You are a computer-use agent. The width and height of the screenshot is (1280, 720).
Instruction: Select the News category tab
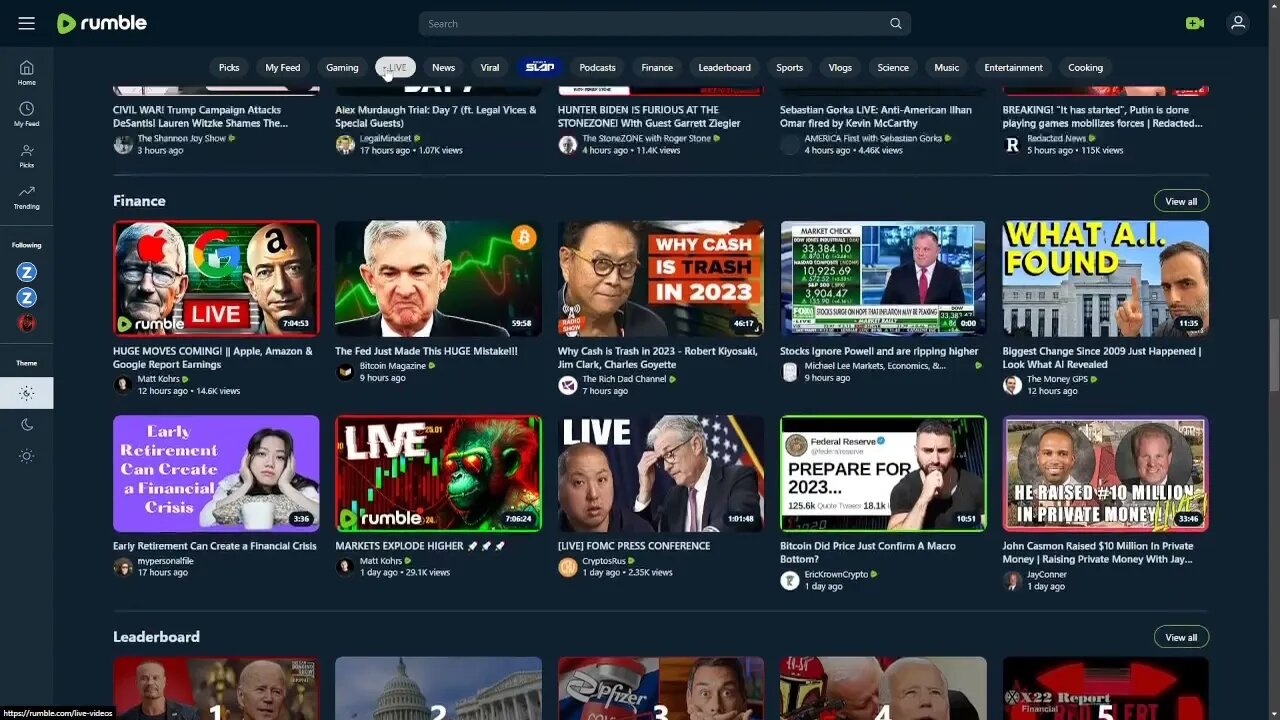443,67
